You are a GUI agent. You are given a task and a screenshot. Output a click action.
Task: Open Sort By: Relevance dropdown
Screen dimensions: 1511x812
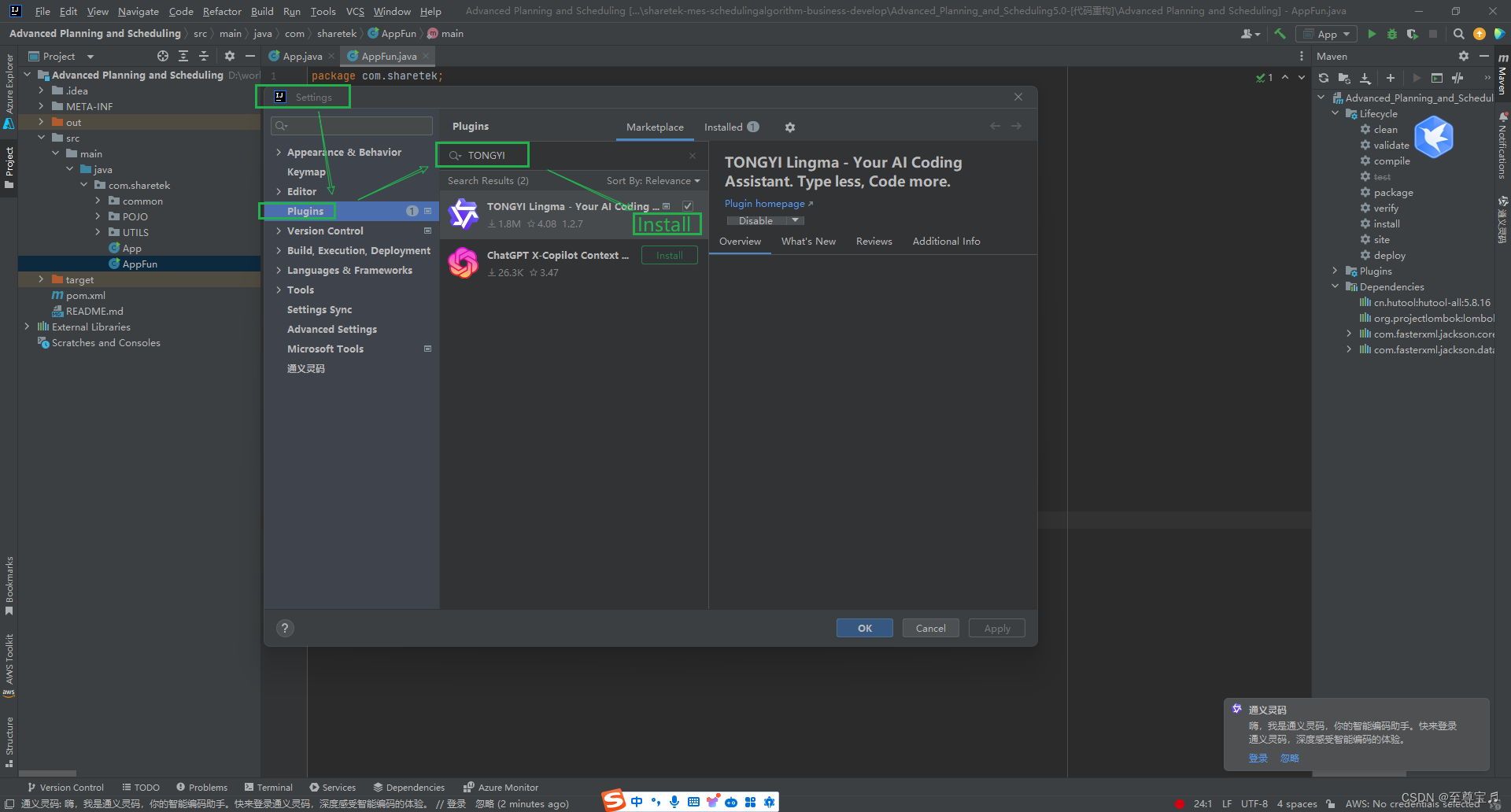(652, 181)
